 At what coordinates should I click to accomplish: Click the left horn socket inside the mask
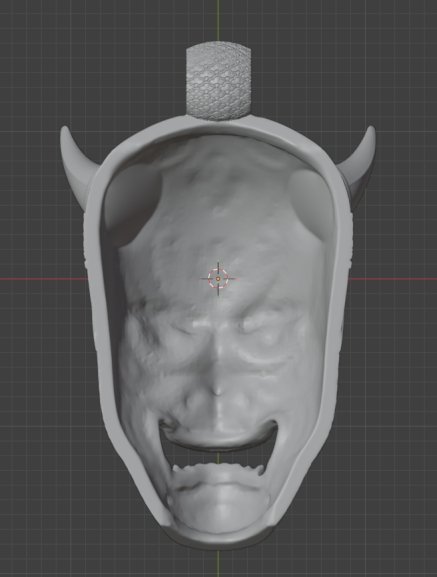[132, 199]
